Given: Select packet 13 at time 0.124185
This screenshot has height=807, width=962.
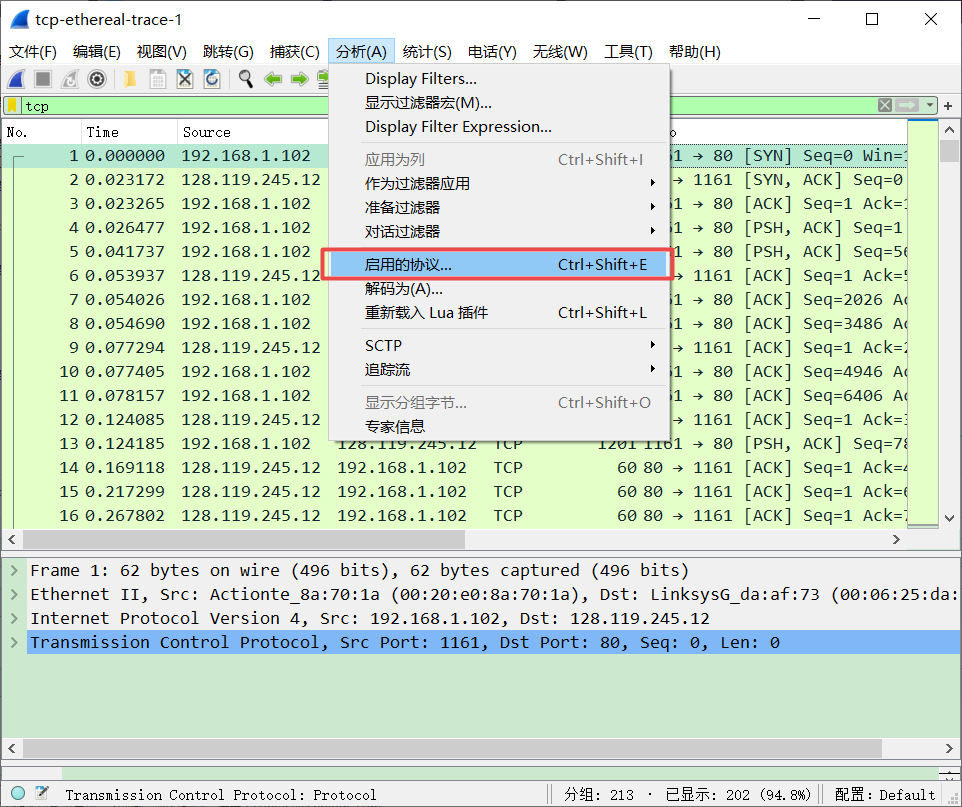Looking at the screenshot, I should (454, 443).
